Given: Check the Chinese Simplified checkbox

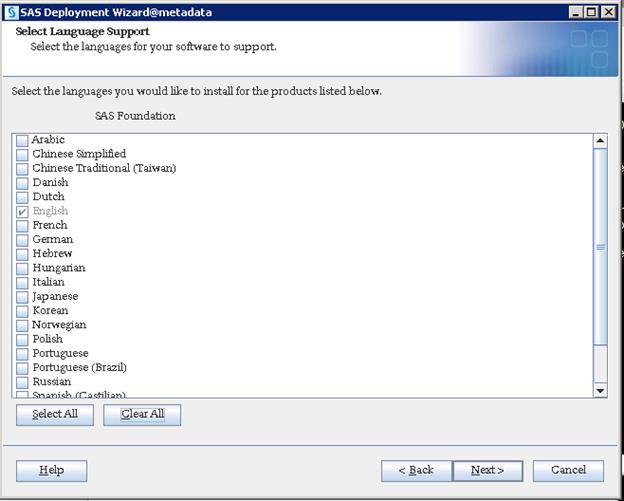Looking at the screenshot, I should pos(22,154).
